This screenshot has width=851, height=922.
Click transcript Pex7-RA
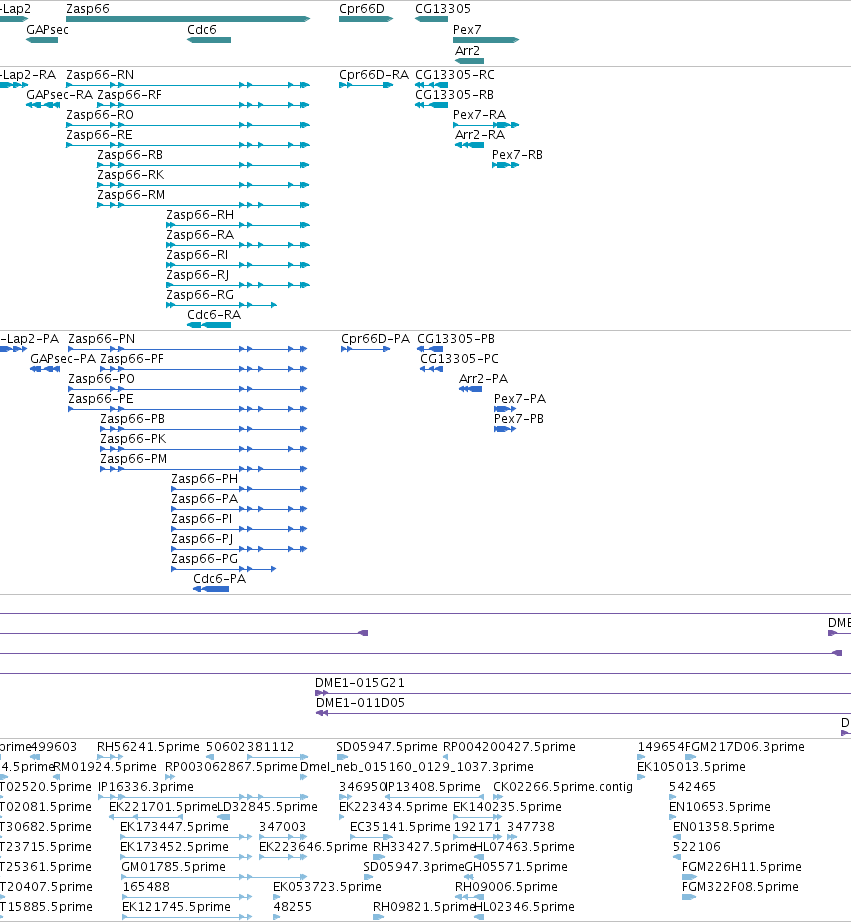(486, 125)
